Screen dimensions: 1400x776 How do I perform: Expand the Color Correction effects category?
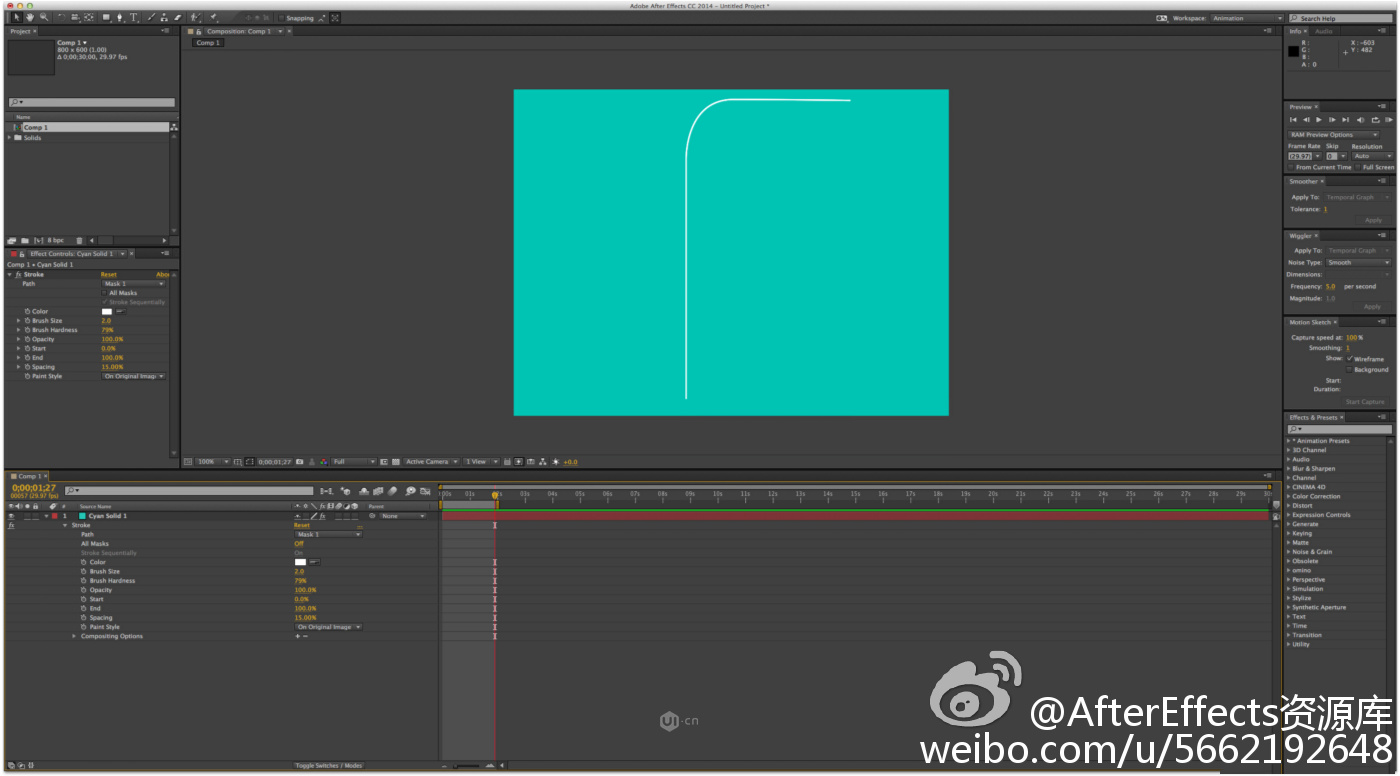(1288, 496)
